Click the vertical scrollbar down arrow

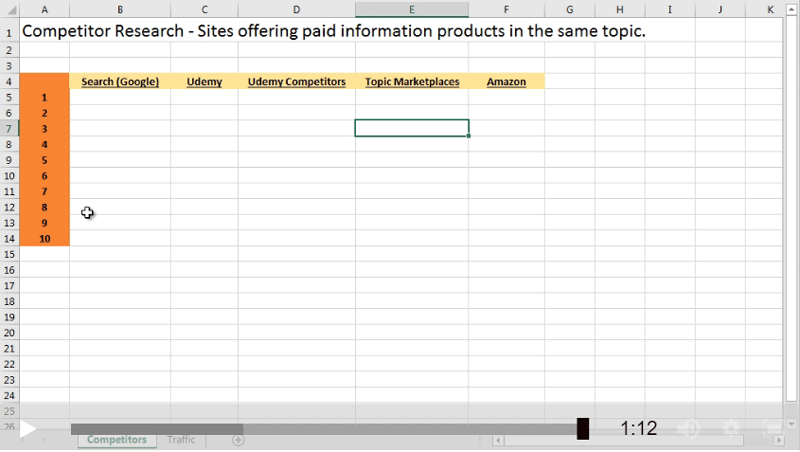coord(791,424)
